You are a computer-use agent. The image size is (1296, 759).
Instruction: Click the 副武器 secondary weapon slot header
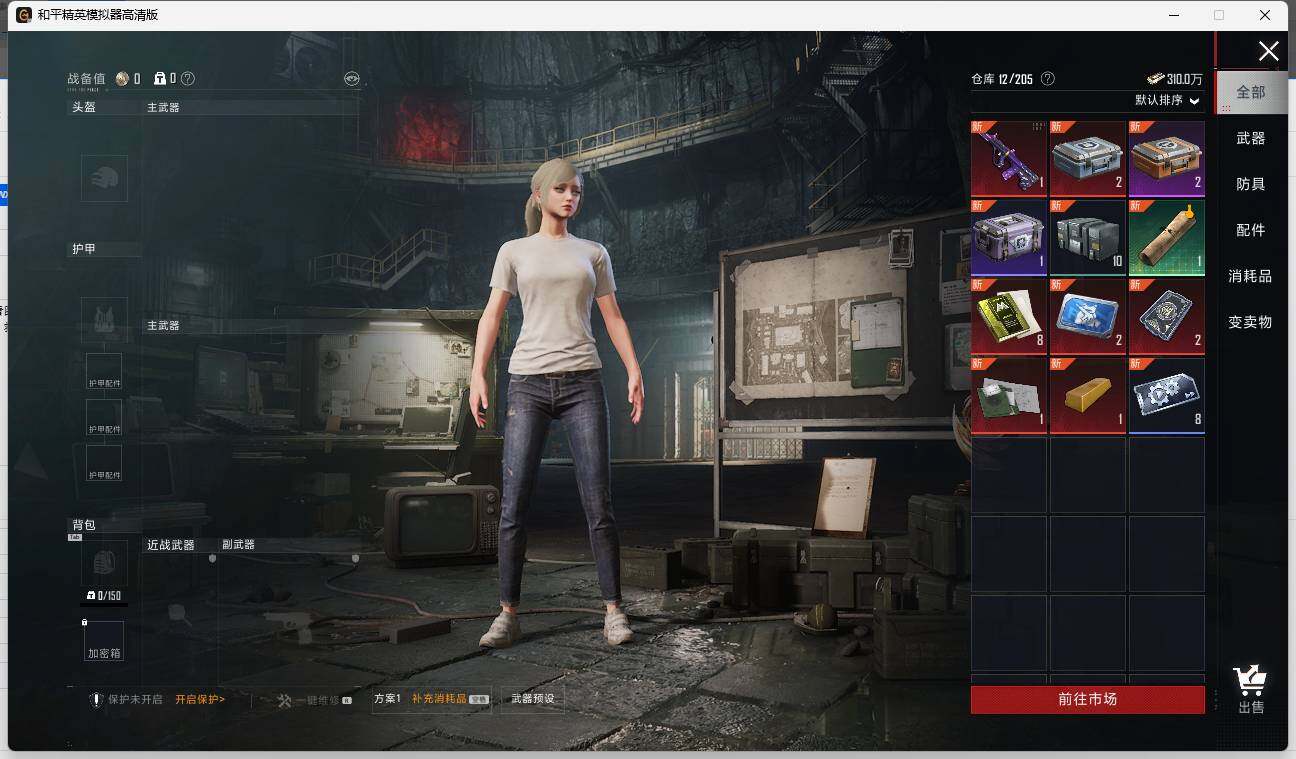(239, 545)
